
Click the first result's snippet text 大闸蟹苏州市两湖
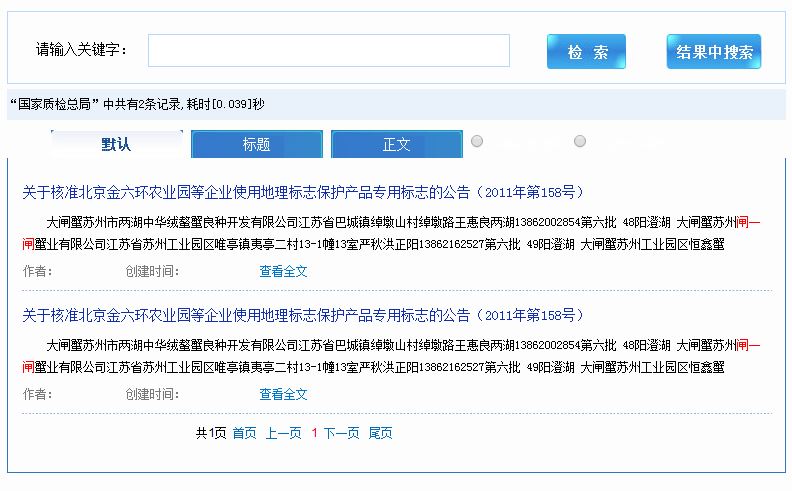pyautogui.click(x=94, y=222)
